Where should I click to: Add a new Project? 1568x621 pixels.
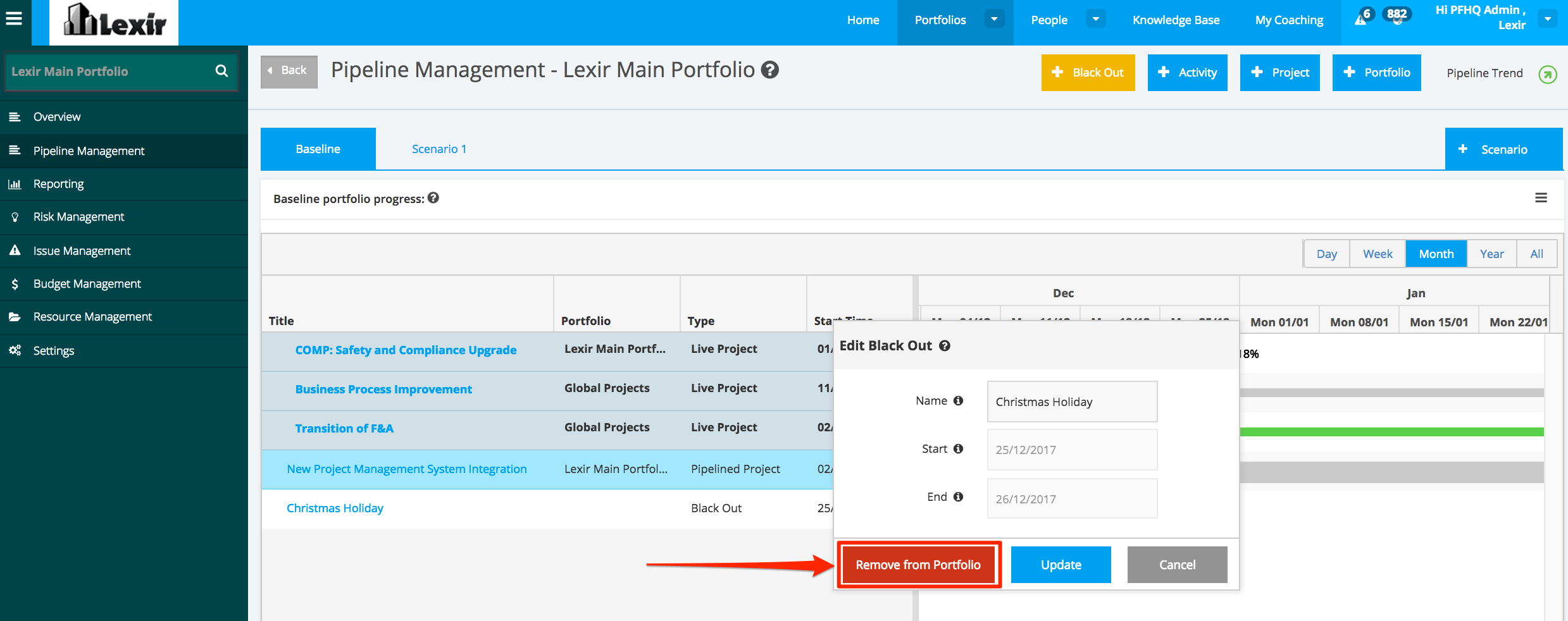(1280, 73)
